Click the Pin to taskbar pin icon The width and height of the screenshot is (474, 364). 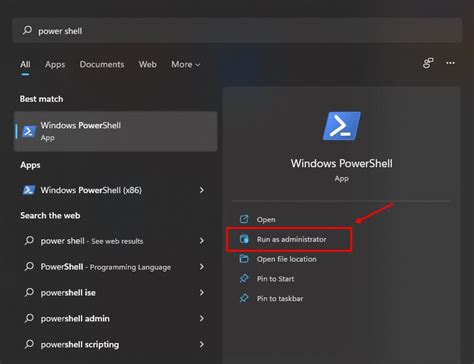[x=244, y=298]
